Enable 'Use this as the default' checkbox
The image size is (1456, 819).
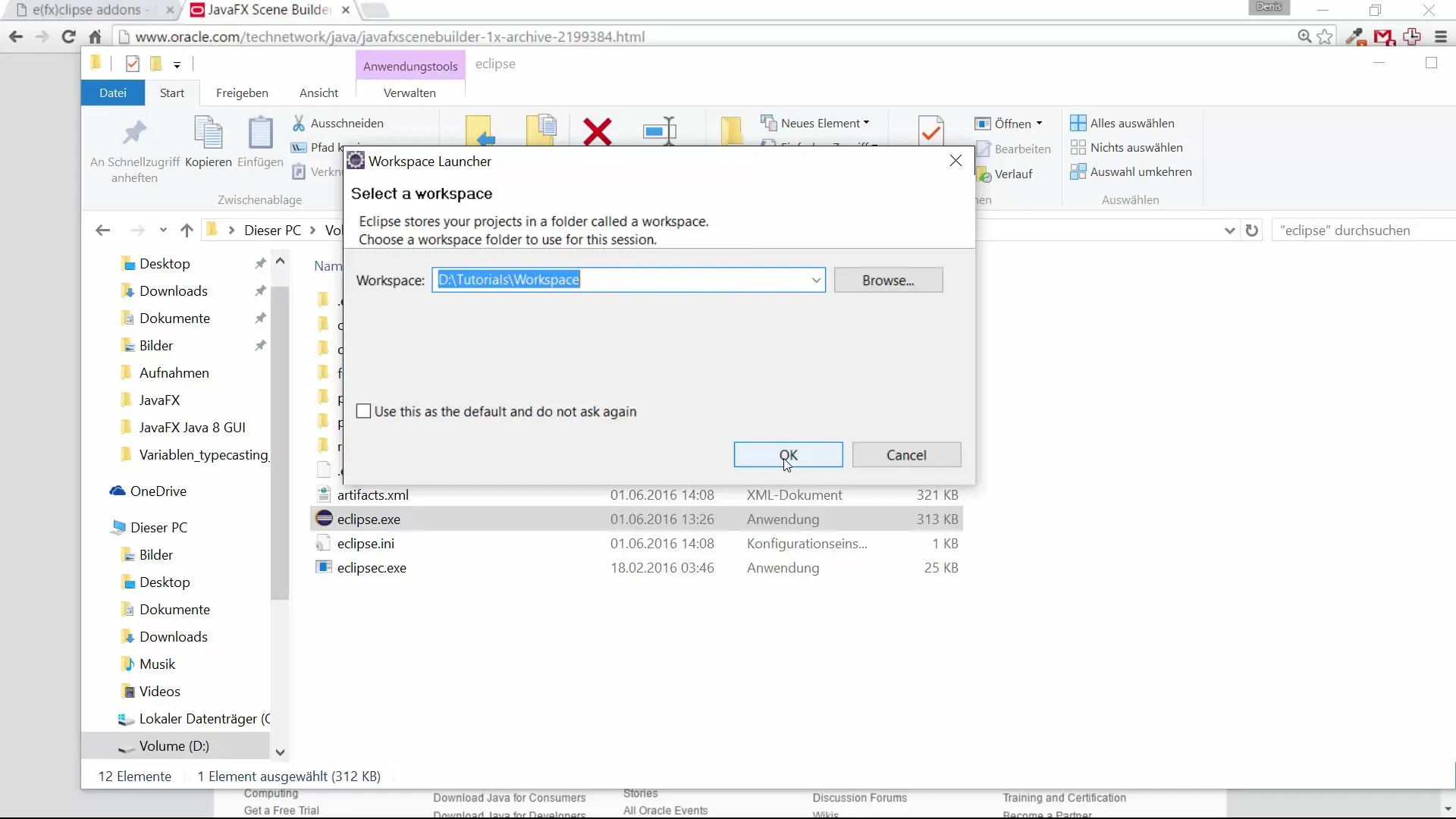coord(364,411)
